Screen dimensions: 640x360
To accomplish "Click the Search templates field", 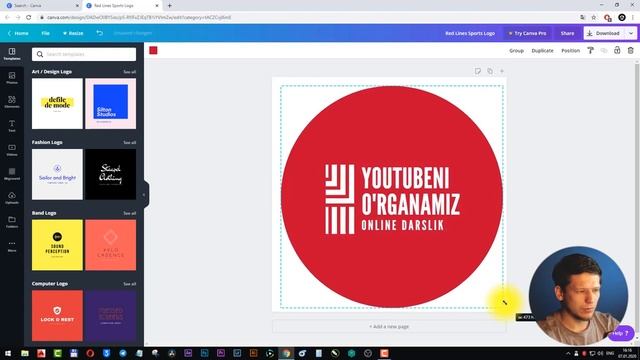I will click(84, 54).
